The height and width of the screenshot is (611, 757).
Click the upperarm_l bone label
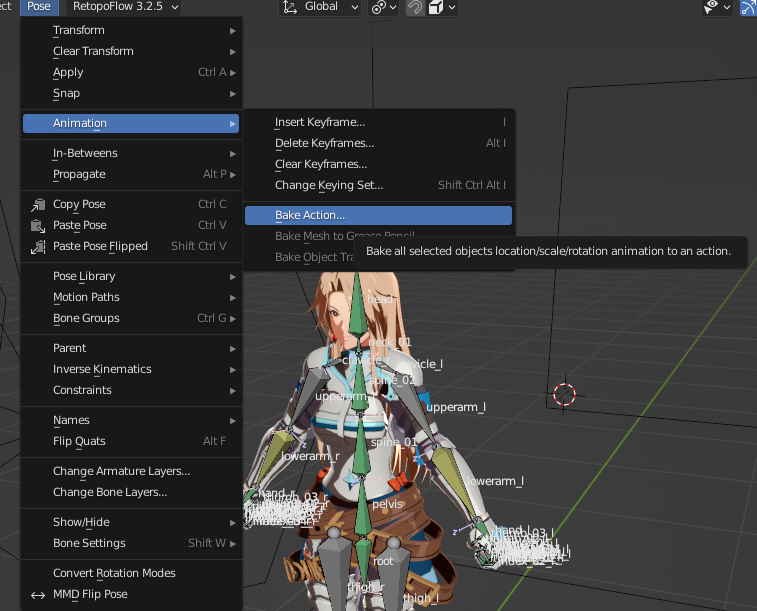(456, 407)
